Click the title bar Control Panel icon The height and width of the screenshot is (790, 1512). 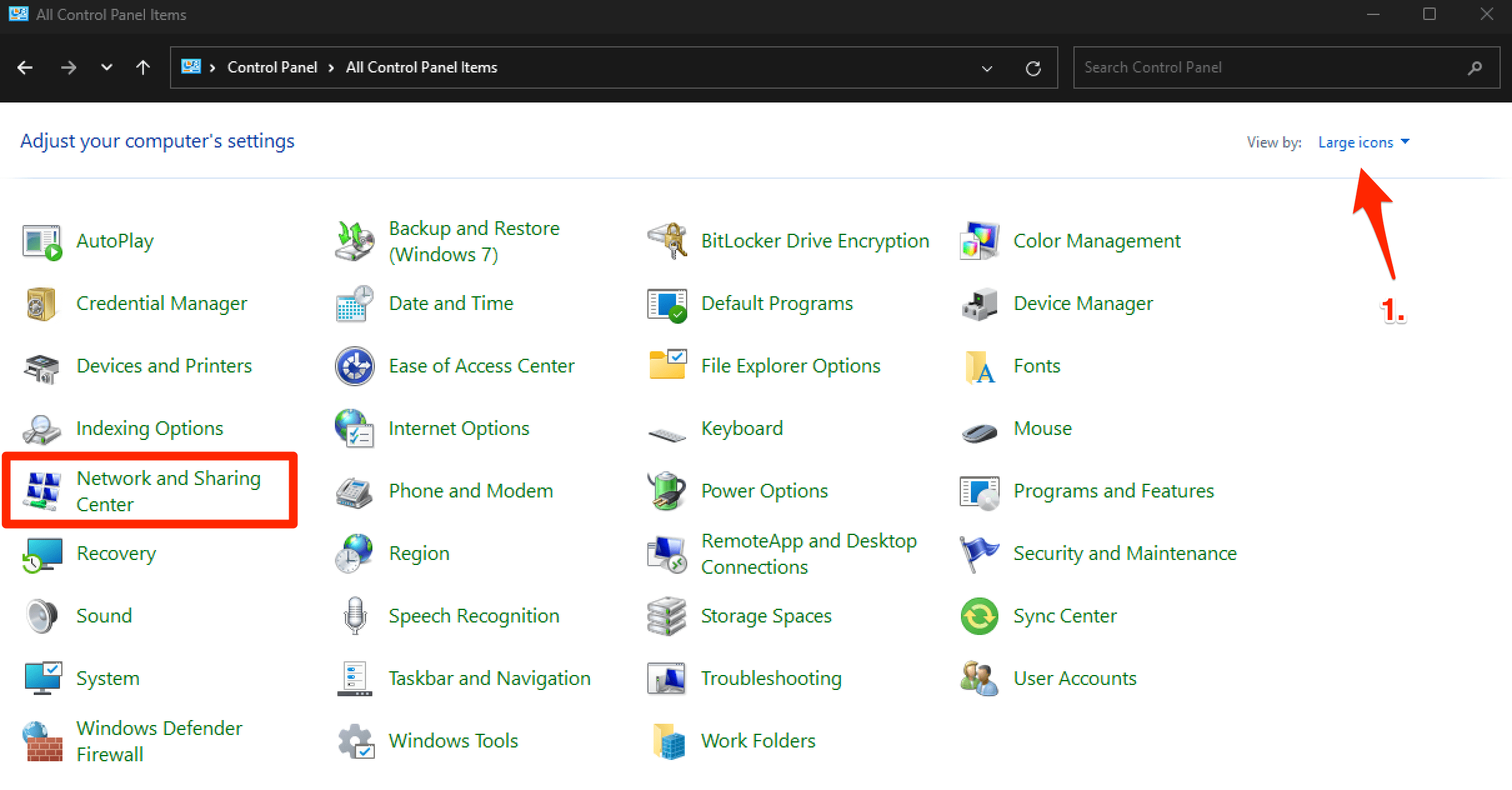pos(19,14)
